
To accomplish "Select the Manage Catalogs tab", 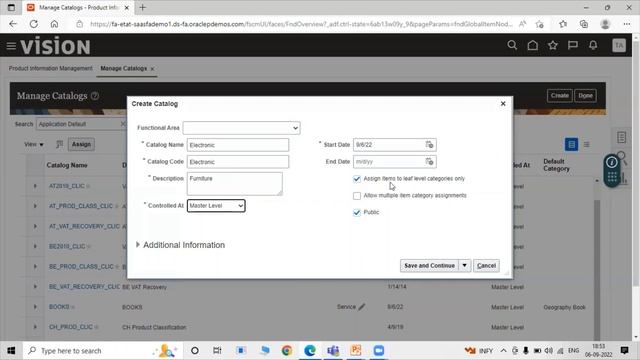I will [124, 69].
